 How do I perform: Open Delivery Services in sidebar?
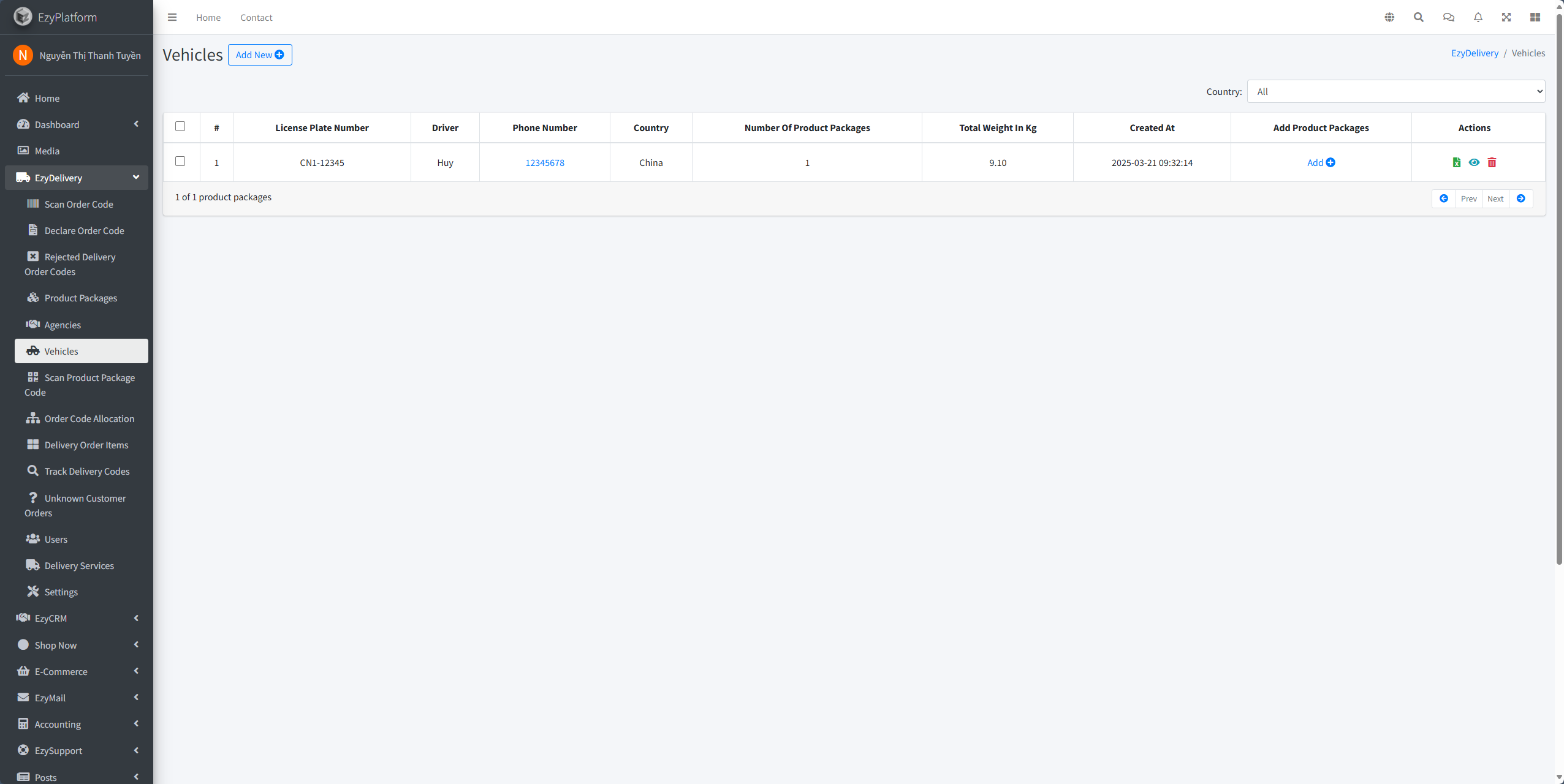[x=82, y=565]
